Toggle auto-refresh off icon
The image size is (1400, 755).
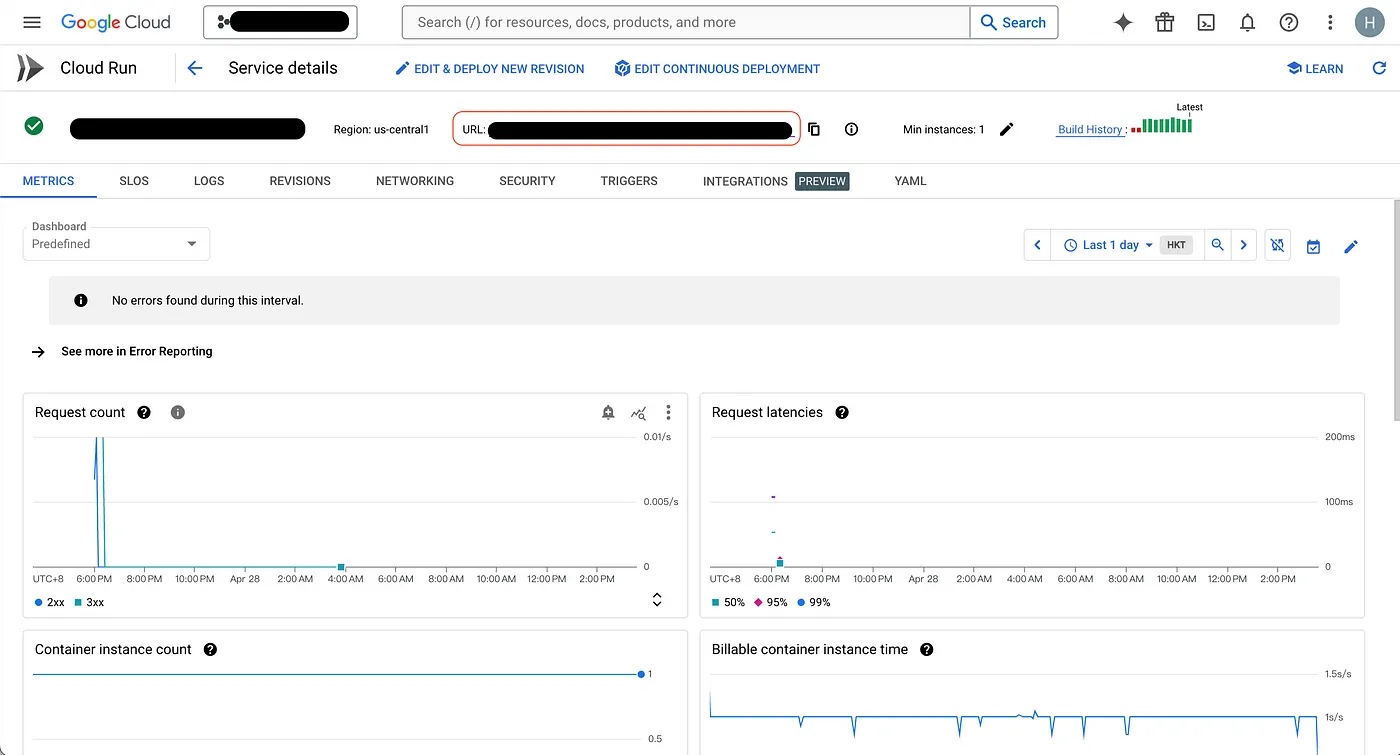[x=1277, y=245]
